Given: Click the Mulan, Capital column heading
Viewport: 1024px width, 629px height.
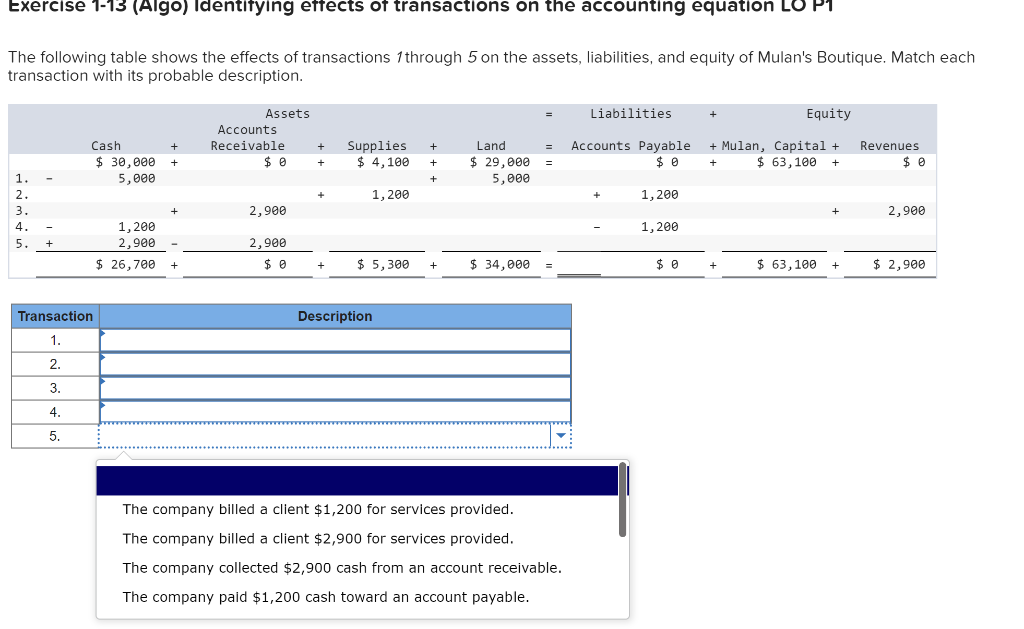Looking at the screenshot, I should click(x=774, y=146).
